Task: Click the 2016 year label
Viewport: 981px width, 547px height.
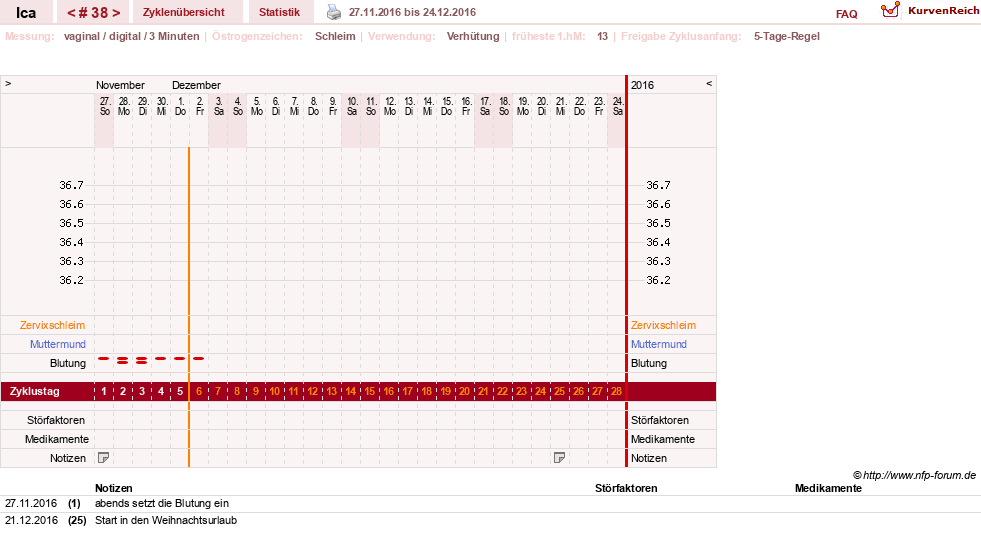Action: point(643,85)
